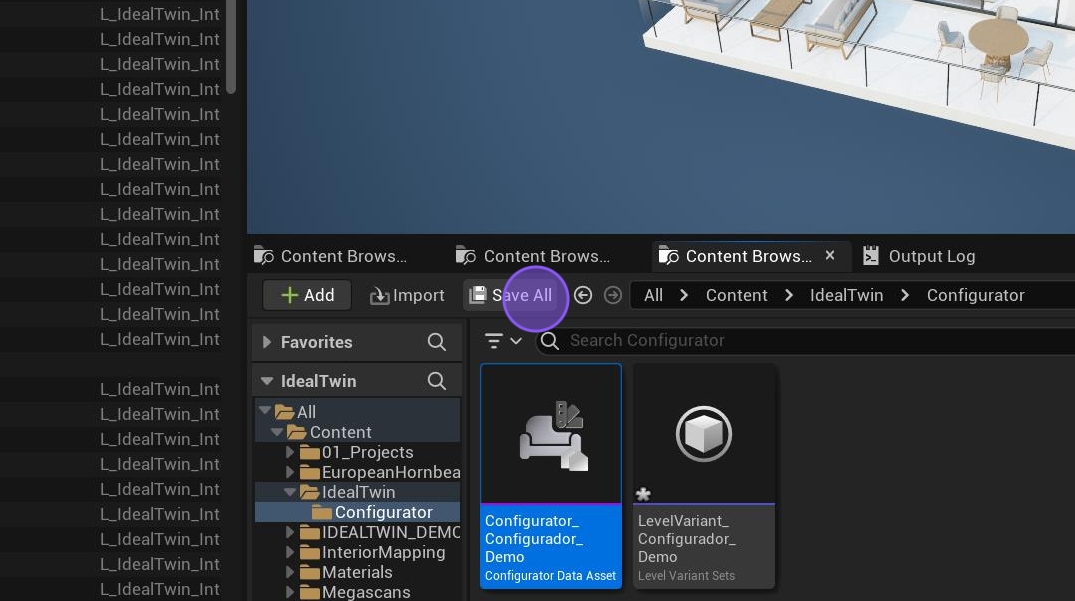
Task: Click the Configurator breadcrumb segment
Action: pyautogui.click(x=975, y=295)
